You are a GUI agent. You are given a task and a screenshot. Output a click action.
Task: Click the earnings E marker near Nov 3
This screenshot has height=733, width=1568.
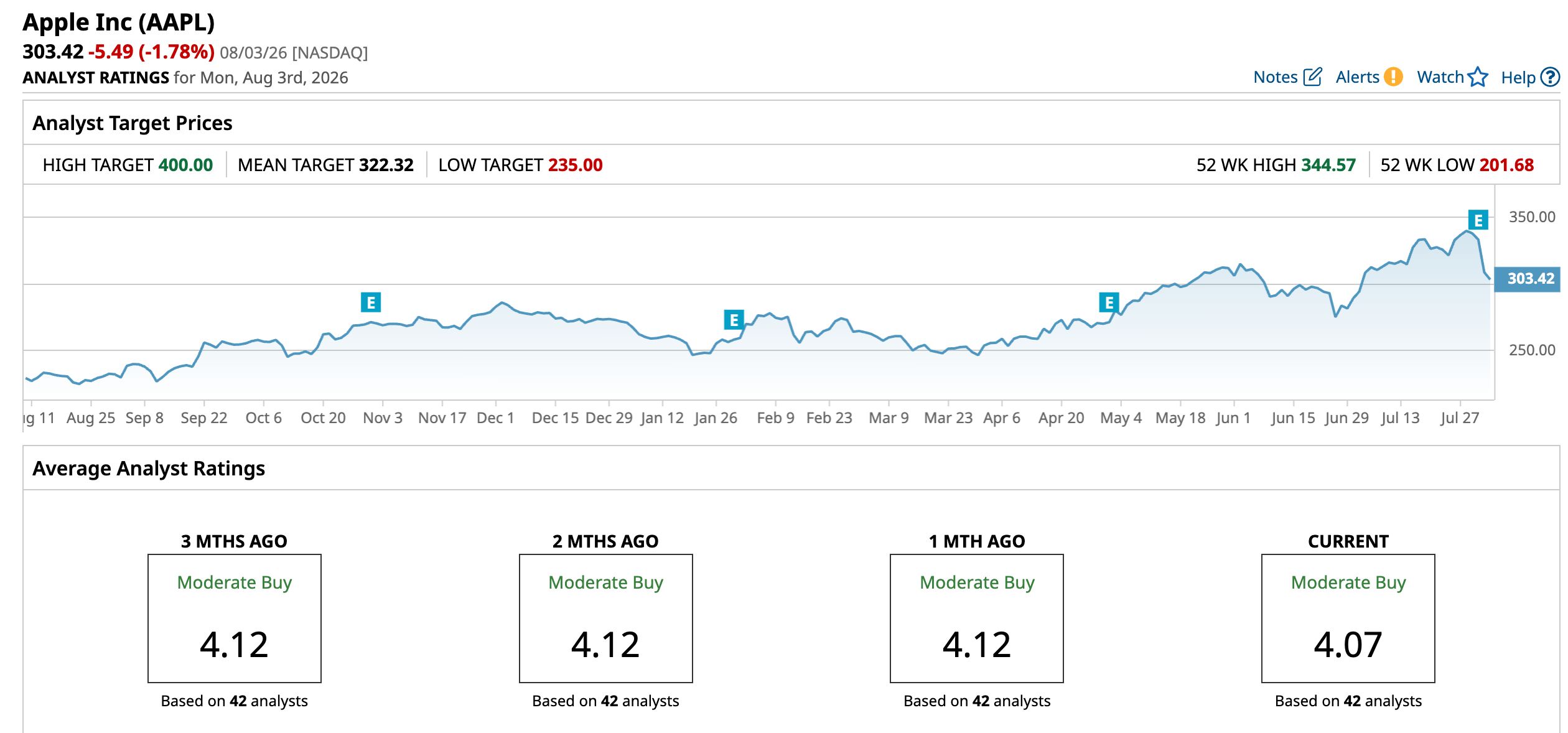tap(371, 302)
